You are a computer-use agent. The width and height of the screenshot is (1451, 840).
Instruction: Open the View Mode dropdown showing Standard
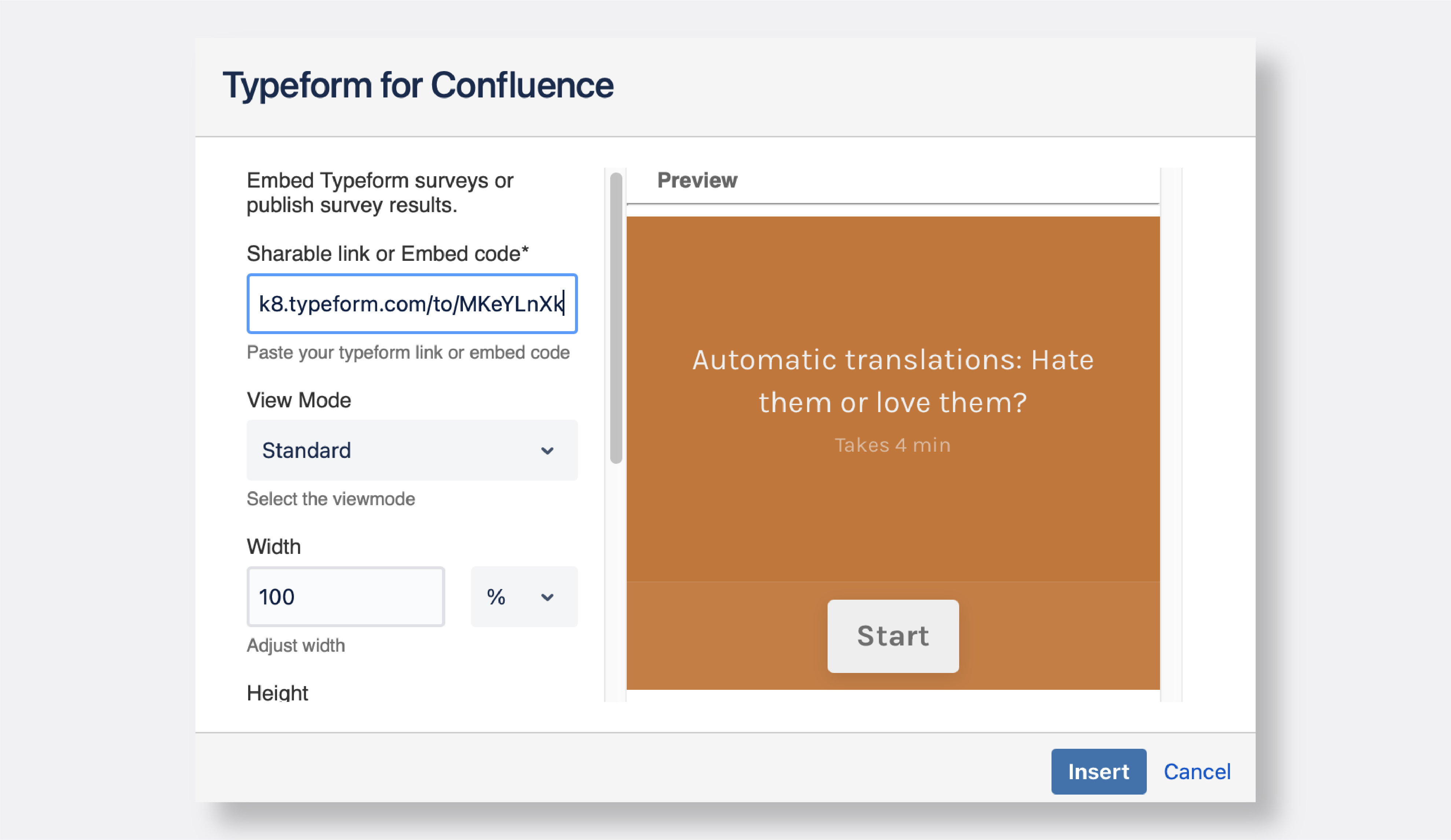click(x=412, y=450)
